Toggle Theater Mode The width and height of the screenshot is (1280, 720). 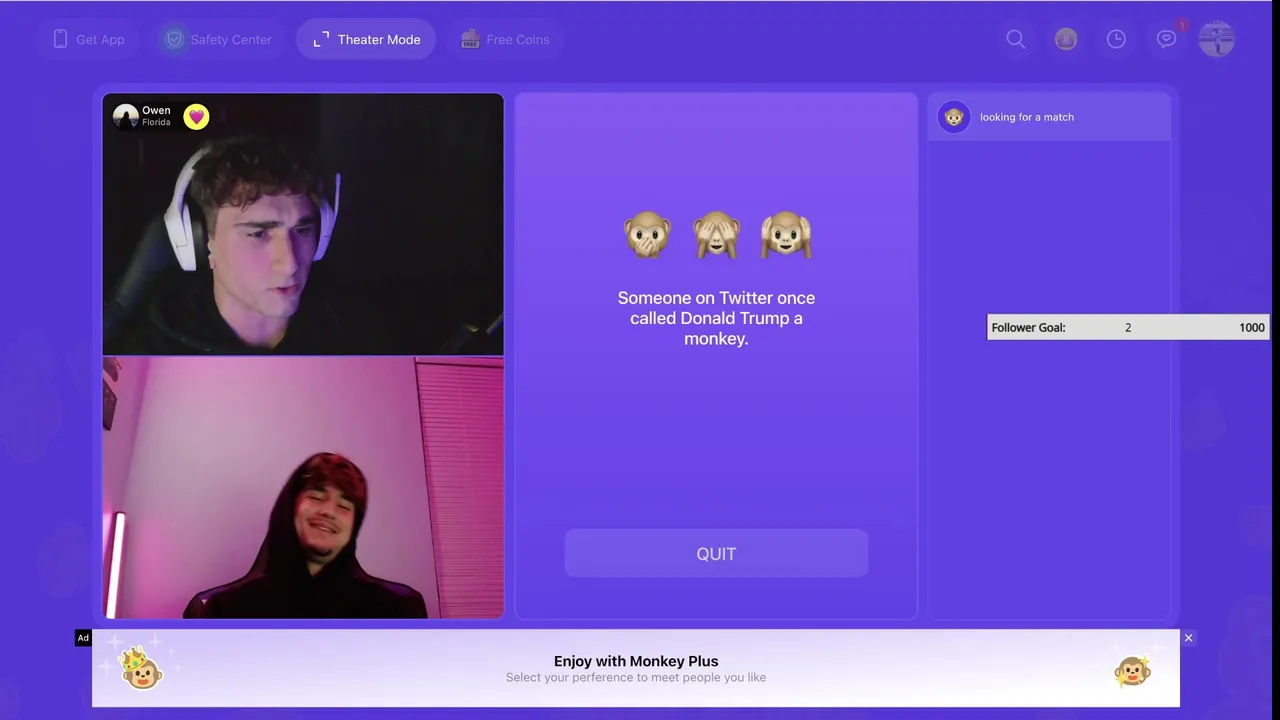pyautogui.click(x=366, y=39)
